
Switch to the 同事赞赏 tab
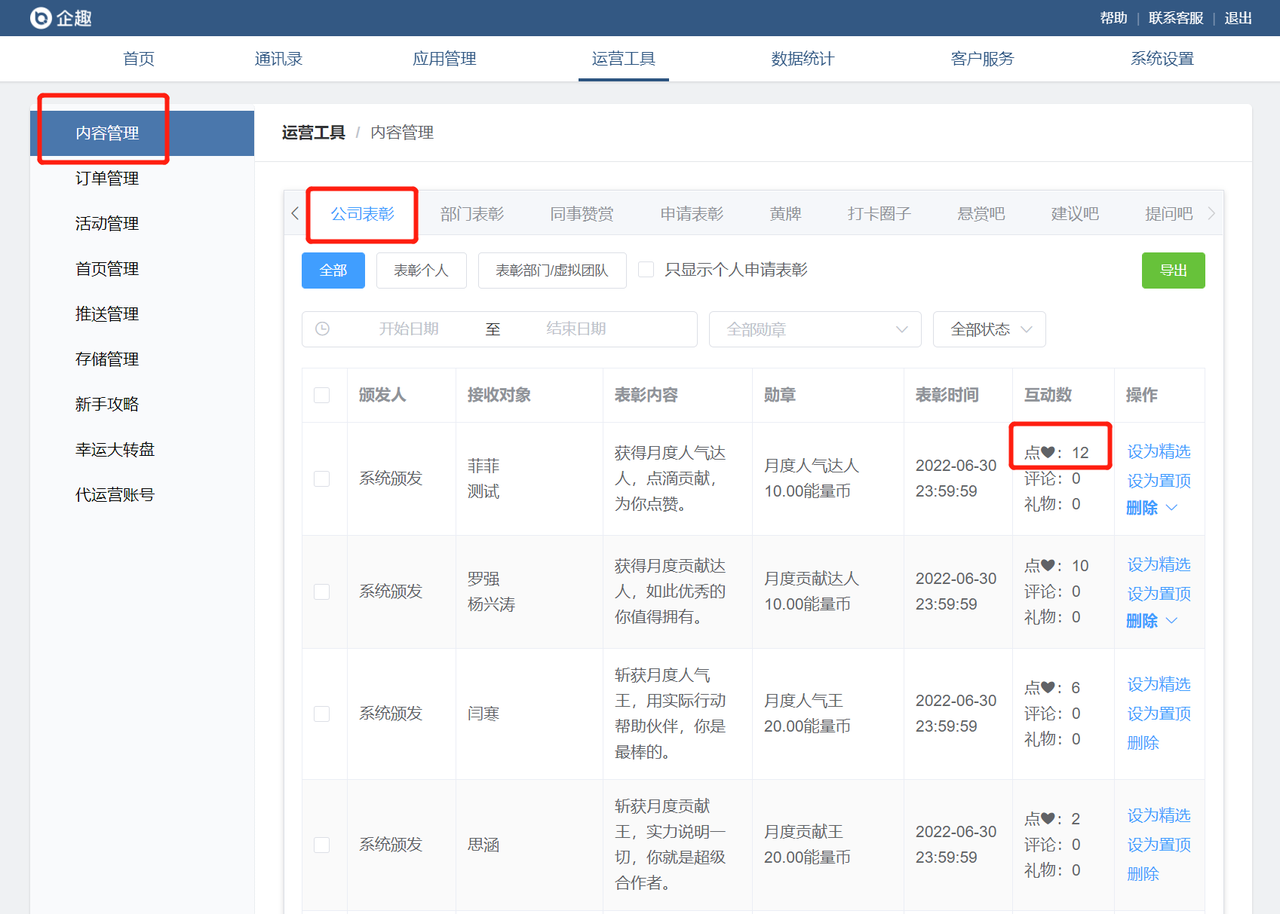[x=582, y=213]
